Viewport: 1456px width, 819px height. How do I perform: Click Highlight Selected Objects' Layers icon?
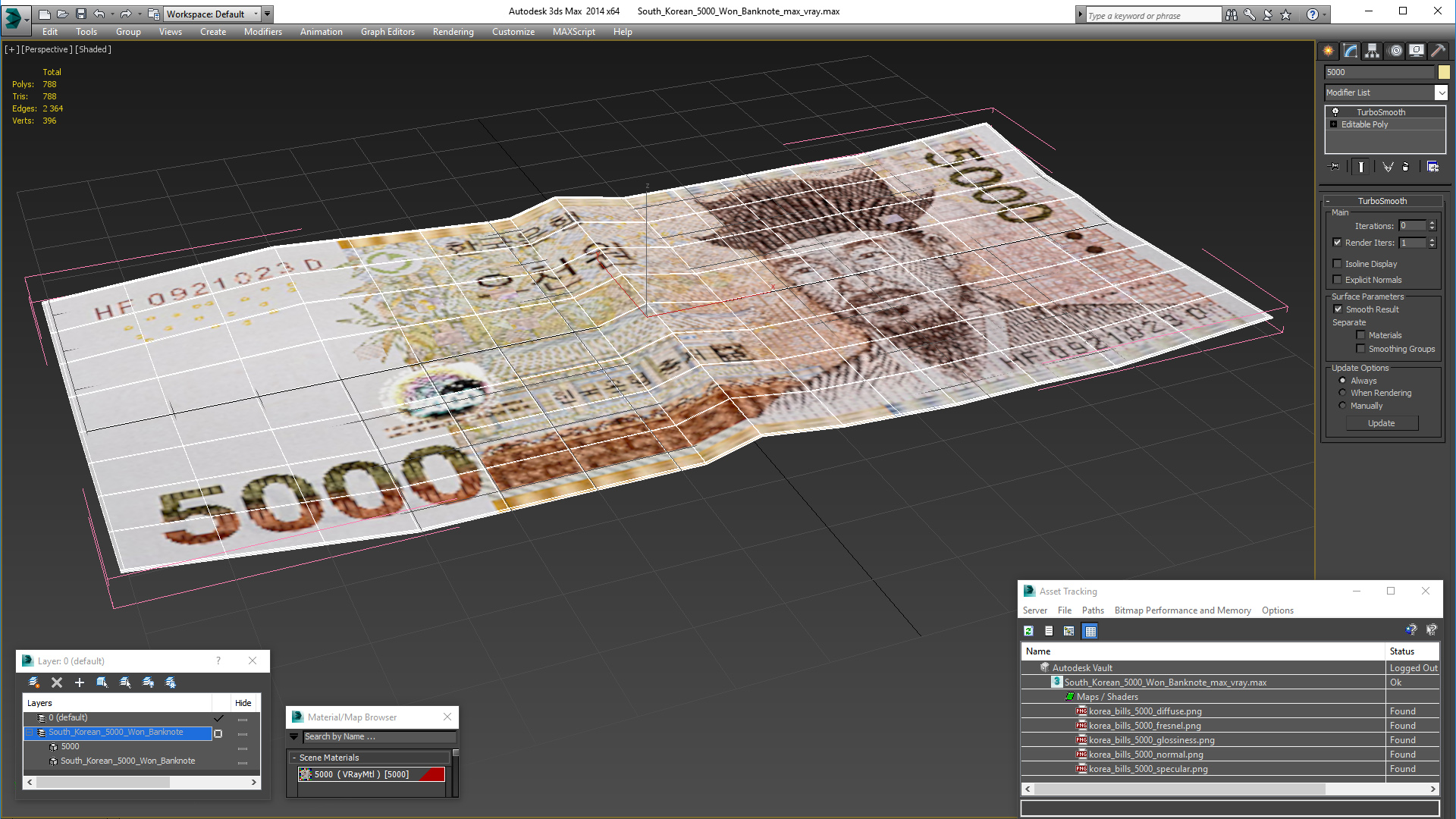125,682
